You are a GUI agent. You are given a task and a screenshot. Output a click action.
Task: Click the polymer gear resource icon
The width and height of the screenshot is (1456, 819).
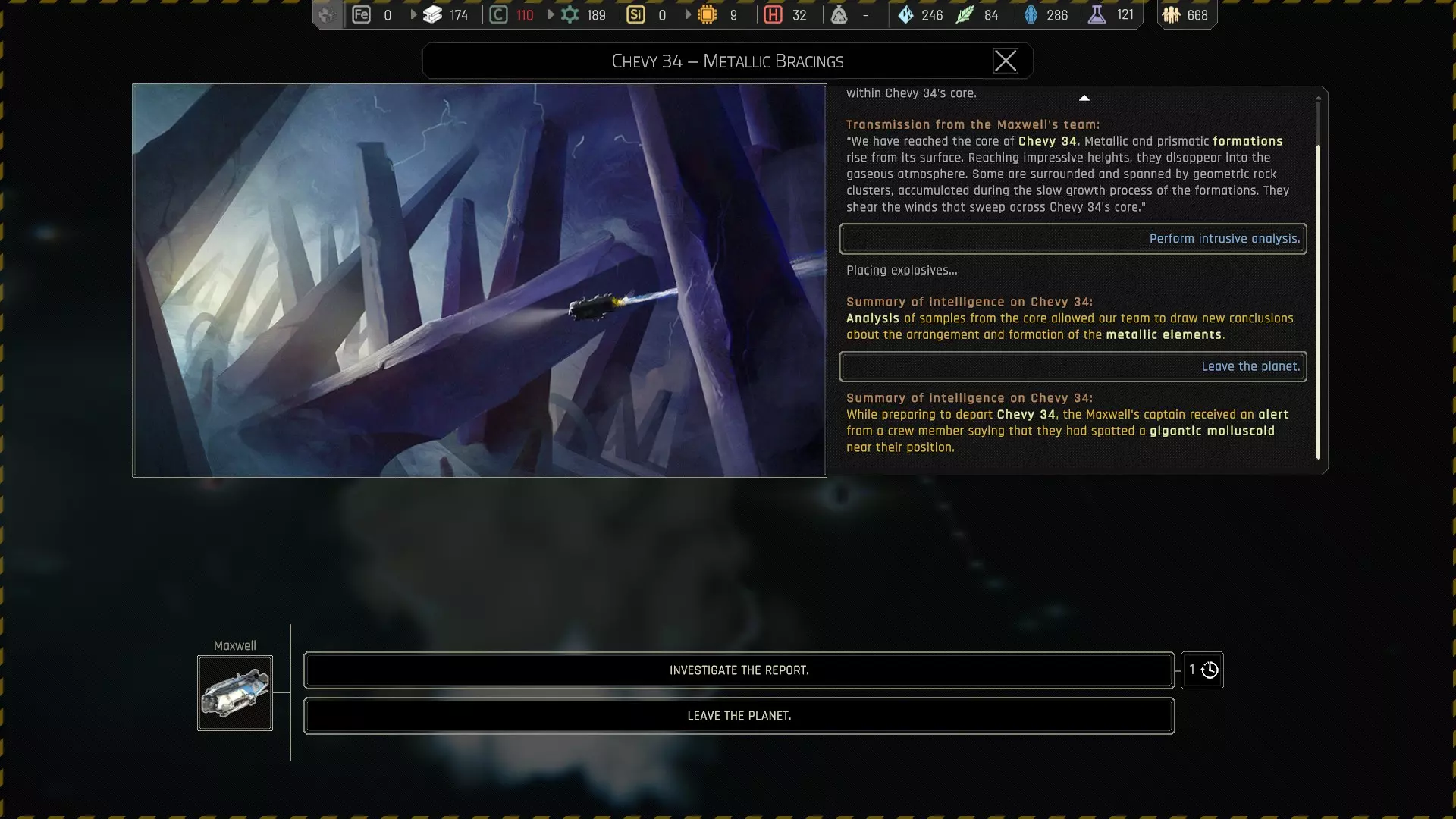(570, 14)
